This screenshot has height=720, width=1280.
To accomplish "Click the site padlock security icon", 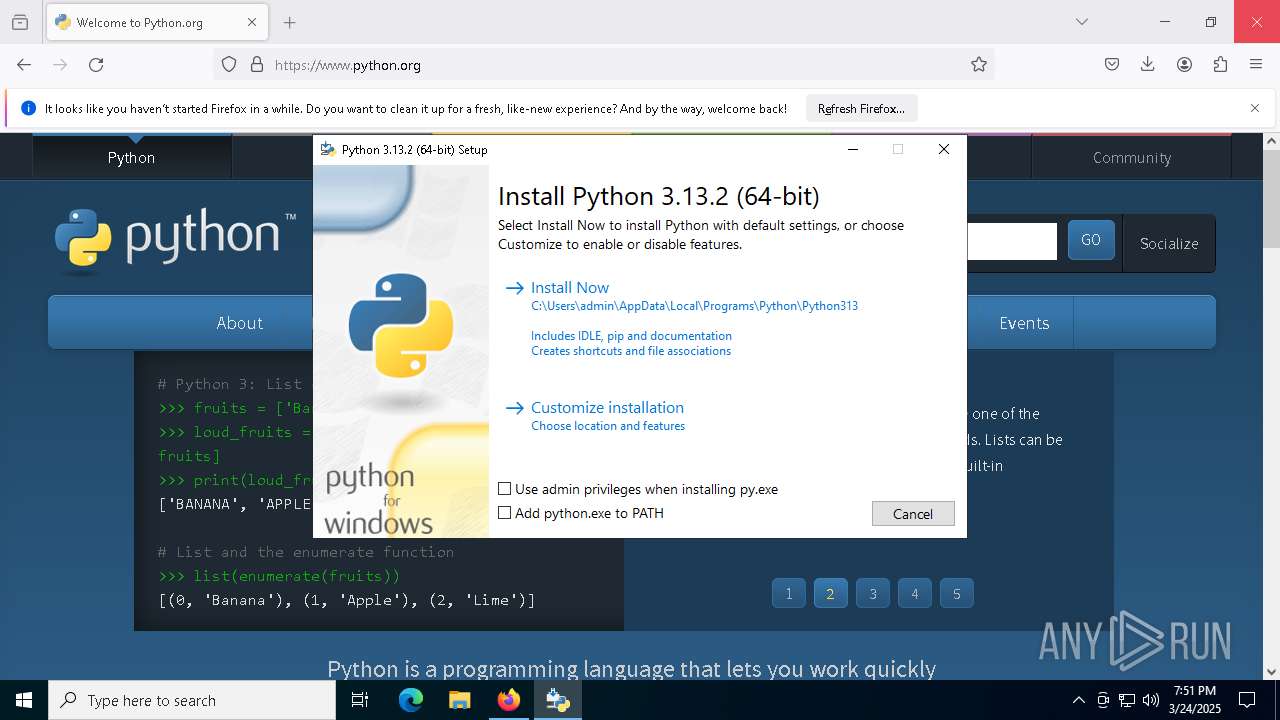I will (x=257, y=64).
